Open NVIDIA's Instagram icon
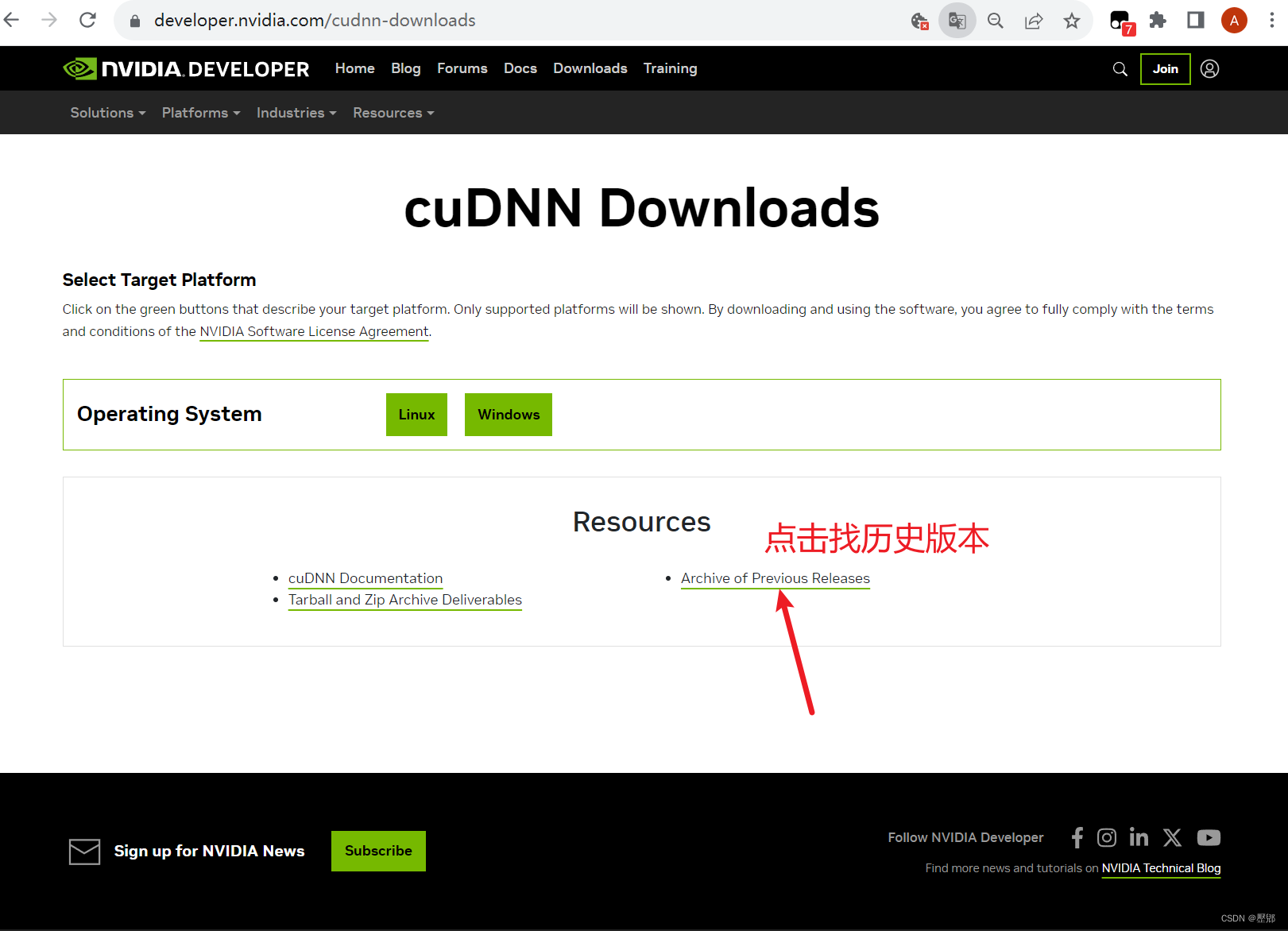This screenshot has height=931, width=1288. point(1107,837)
